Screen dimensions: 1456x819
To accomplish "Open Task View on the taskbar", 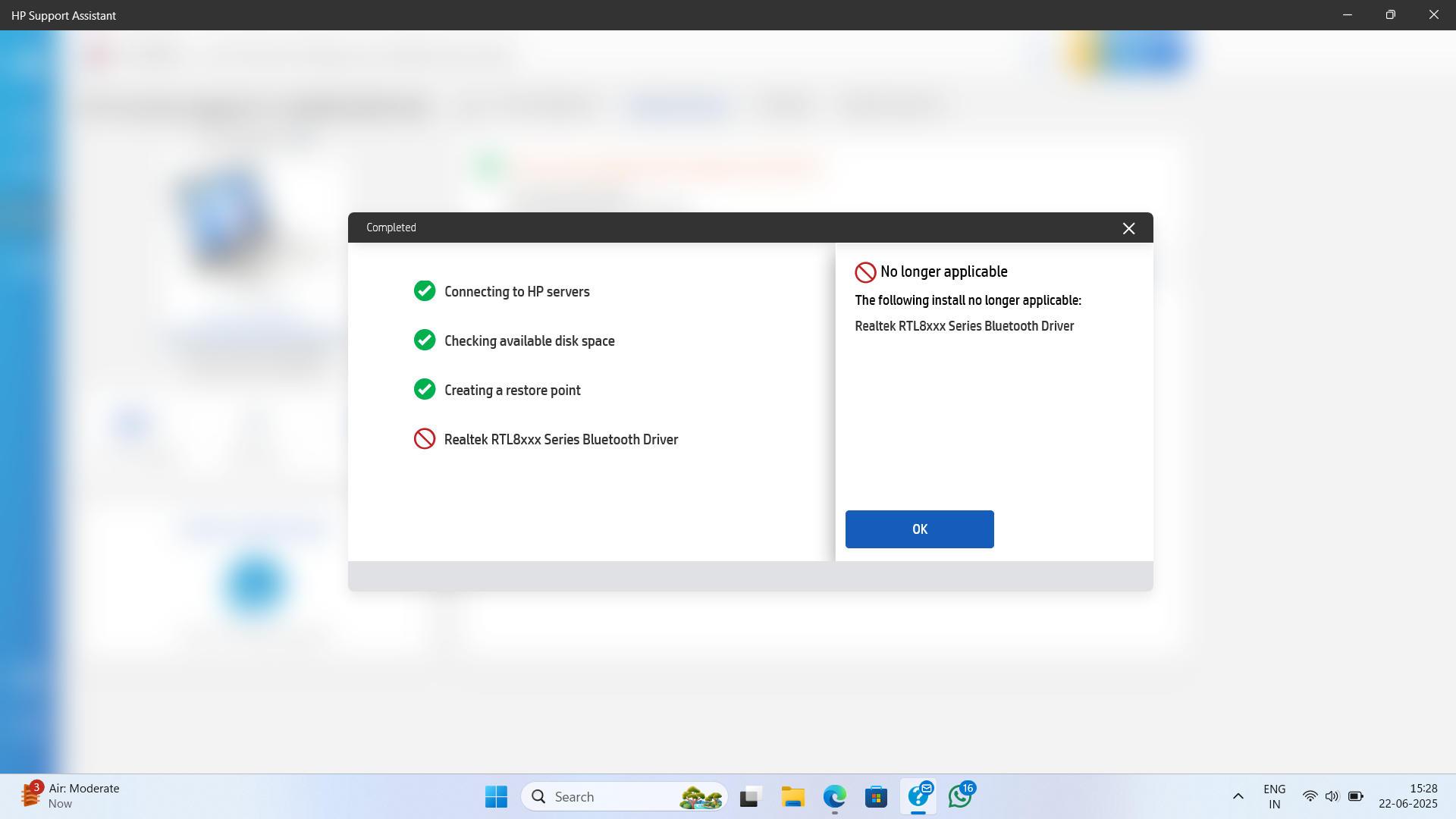I will click(750, 797).
